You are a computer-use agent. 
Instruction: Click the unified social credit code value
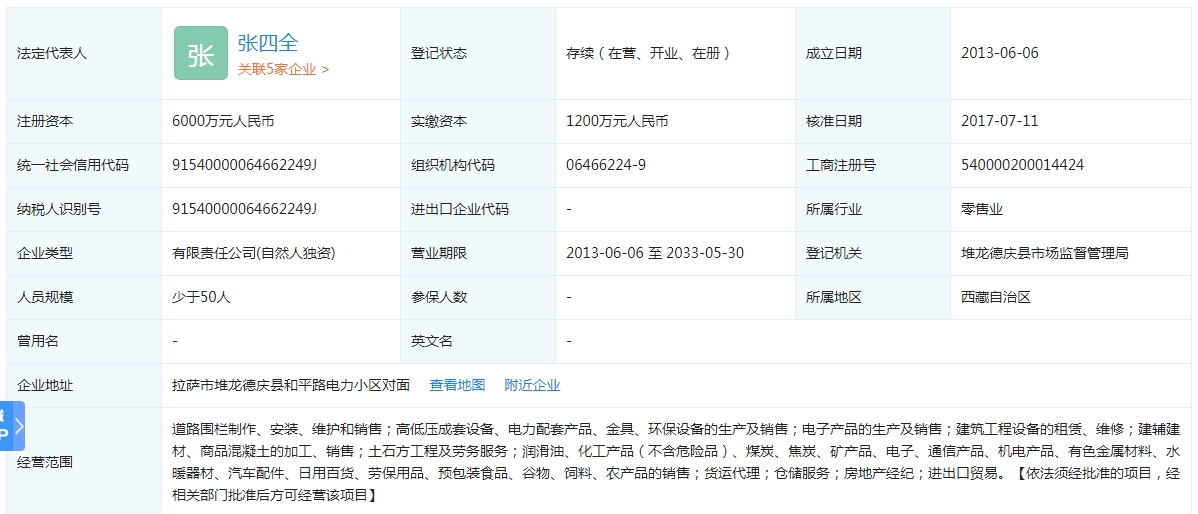coord(244,165)
